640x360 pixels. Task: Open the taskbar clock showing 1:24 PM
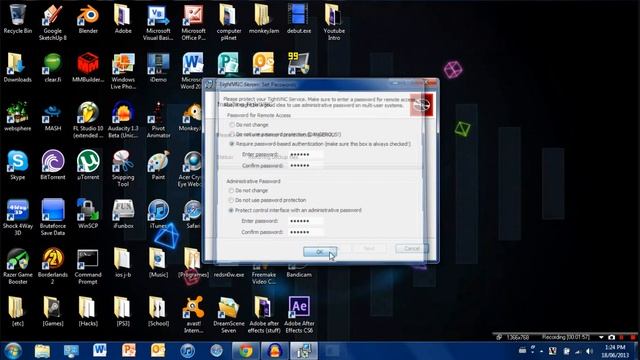click(615, 351)
